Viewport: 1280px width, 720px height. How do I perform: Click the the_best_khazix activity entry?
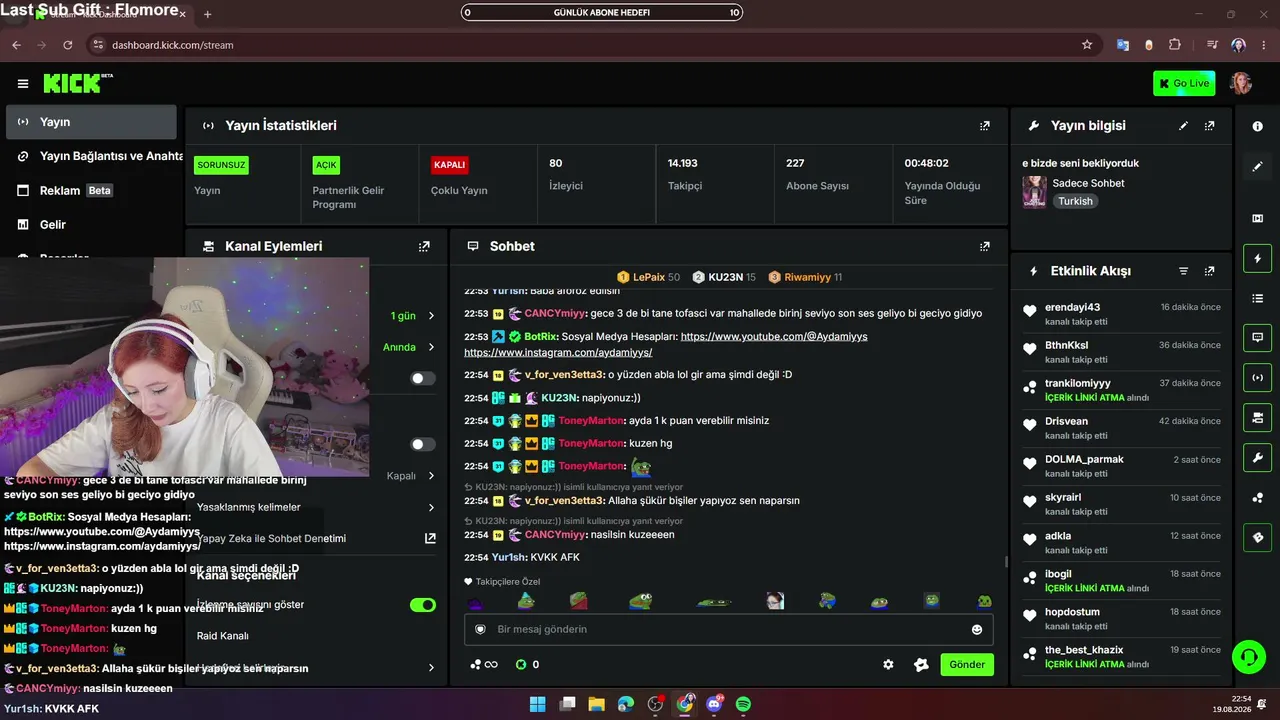[x=1121, y=657]
